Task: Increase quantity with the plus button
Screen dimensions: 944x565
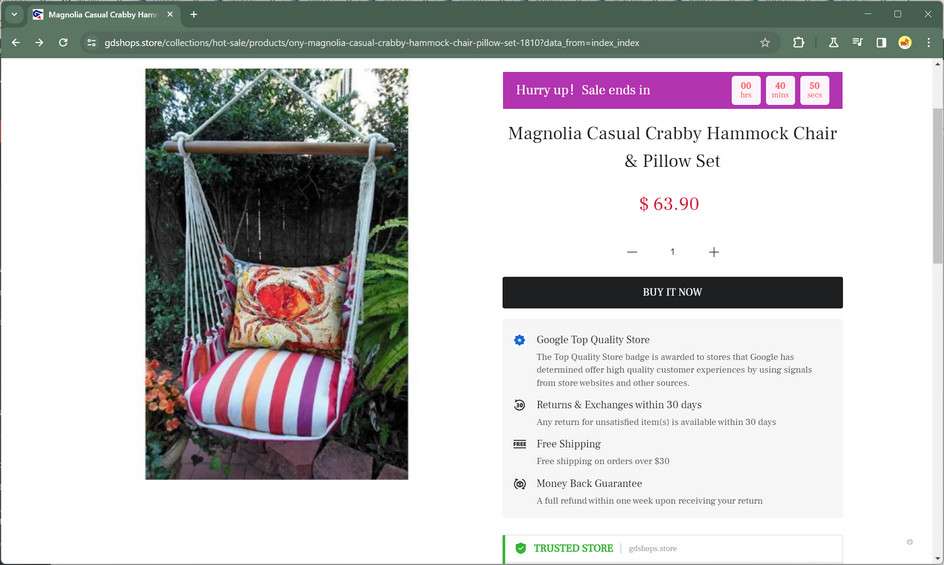Action: (713, 252)
